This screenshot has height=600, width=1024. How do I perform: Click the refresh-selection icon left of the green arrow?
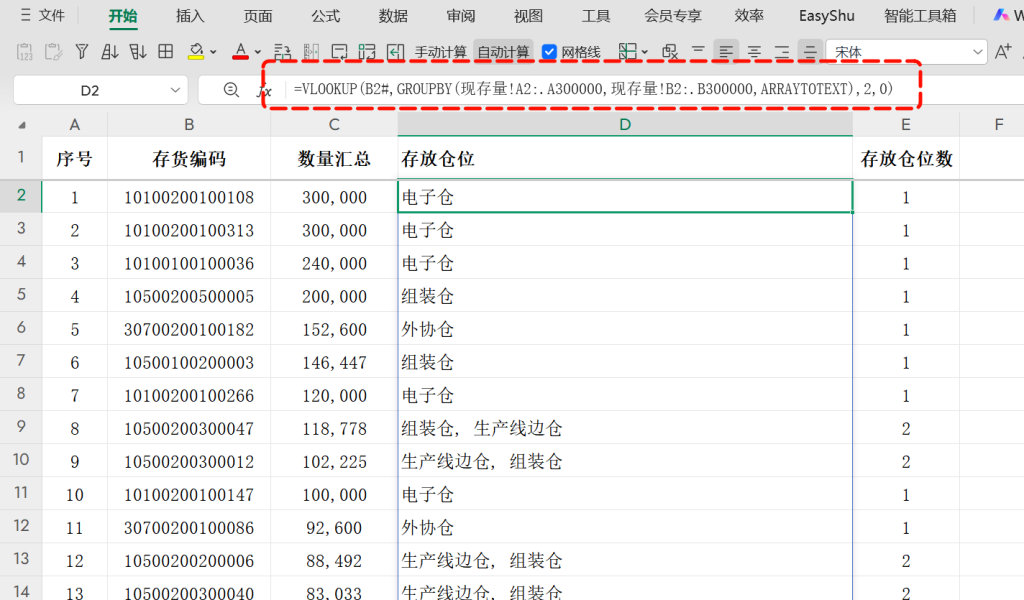tap(367, 52)
